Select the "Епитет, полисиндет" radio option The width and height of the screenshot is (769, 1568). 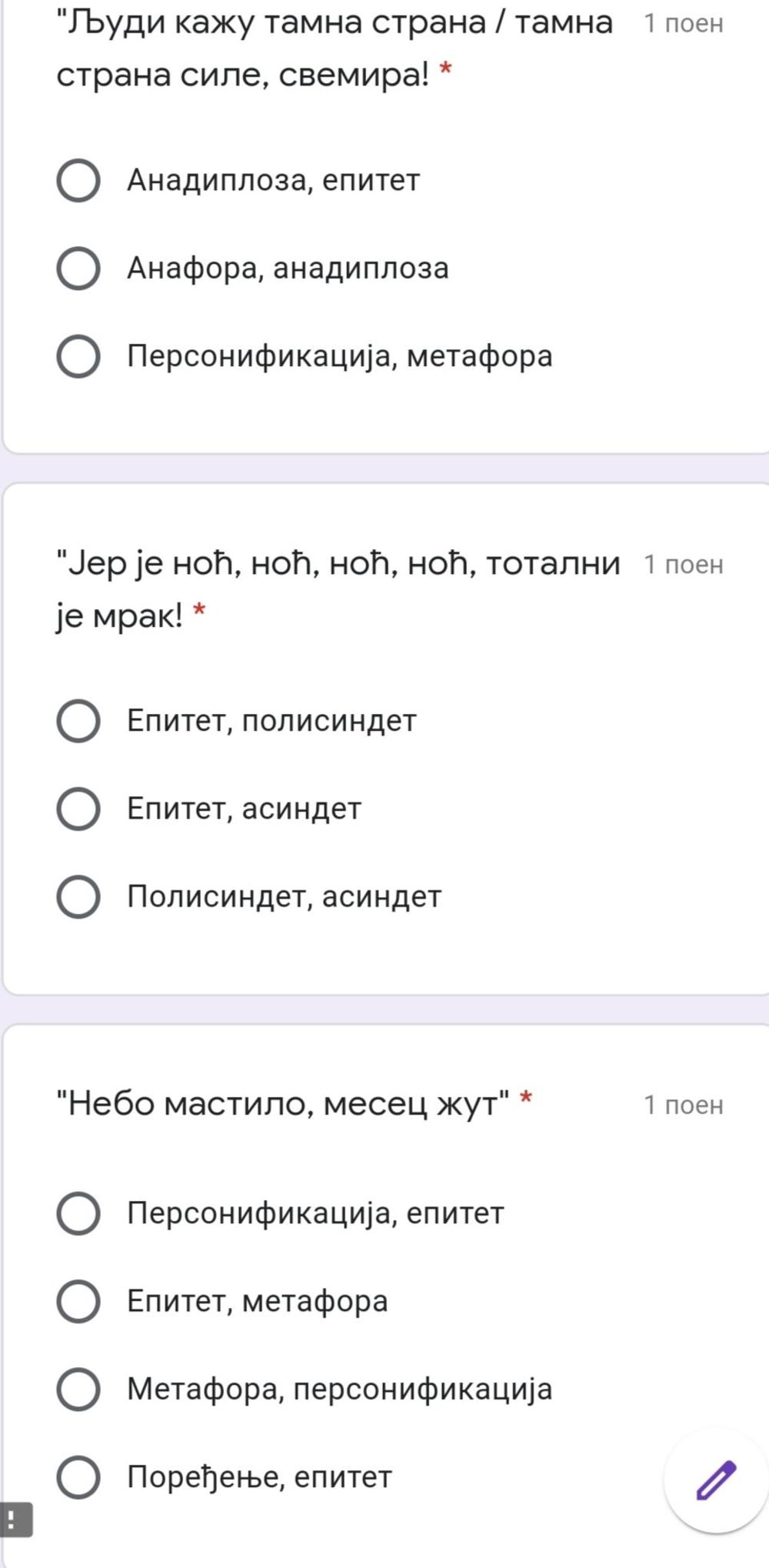pyautogui.click(x=78, y=721)
